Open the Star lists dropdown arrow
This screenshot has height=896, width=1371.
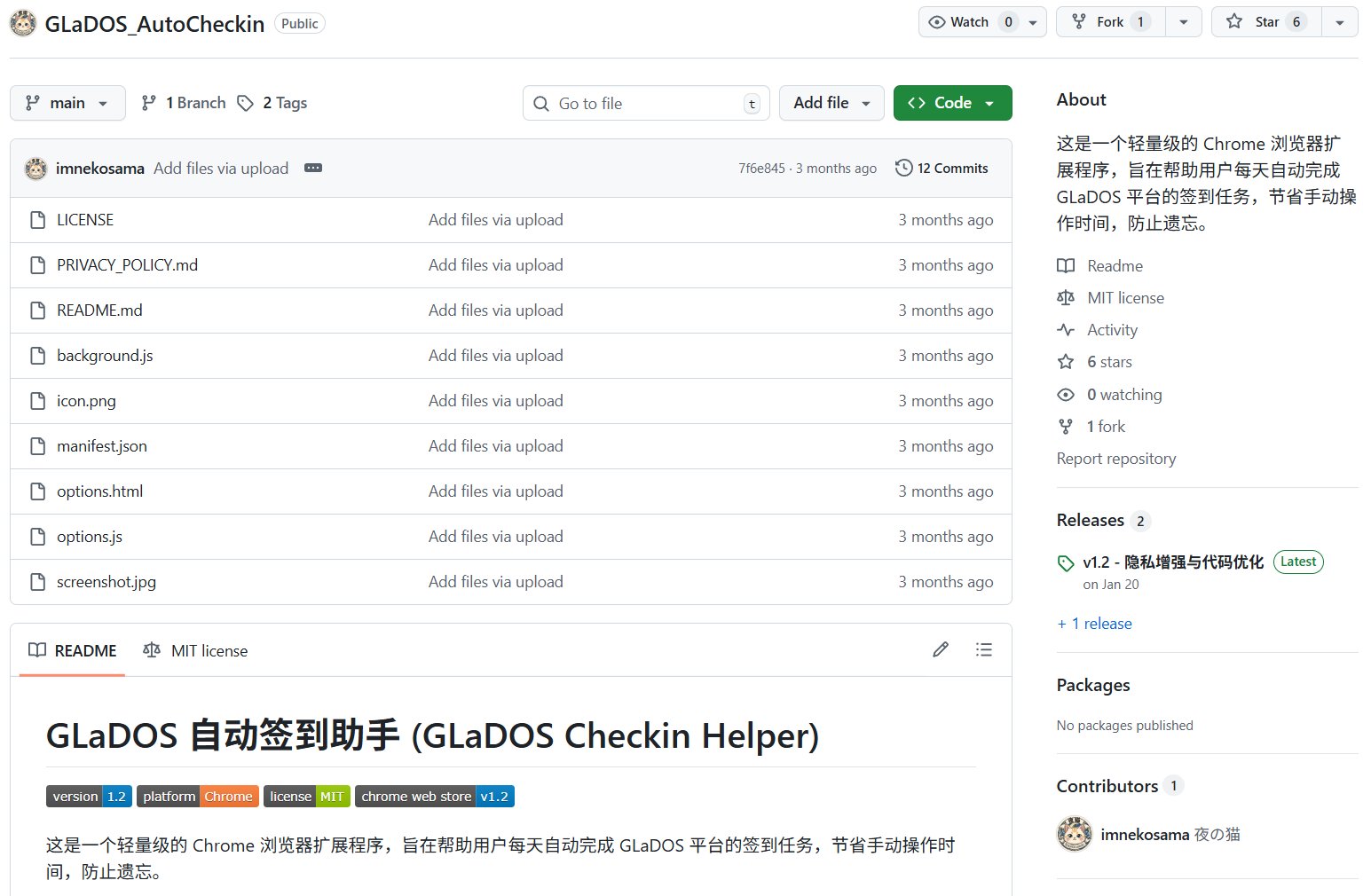coord(1339,22)
